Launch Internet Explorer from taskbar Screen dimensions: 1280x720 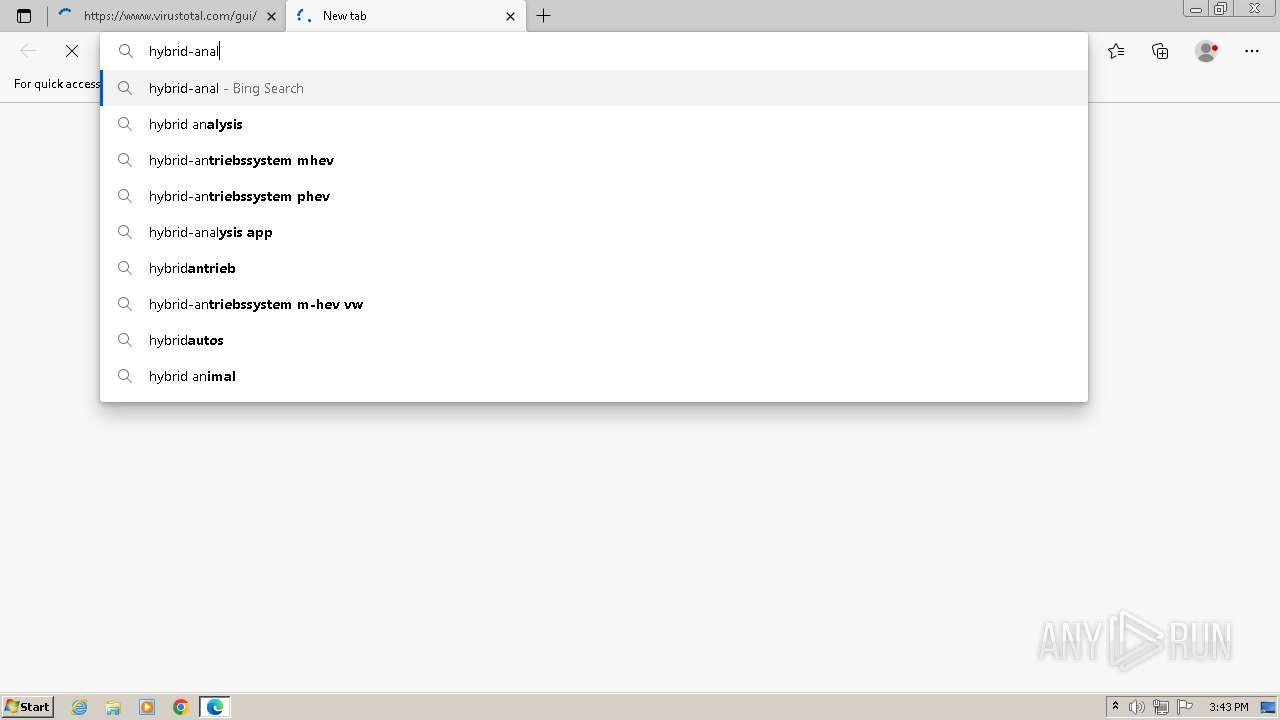click(x=80, y=707)
